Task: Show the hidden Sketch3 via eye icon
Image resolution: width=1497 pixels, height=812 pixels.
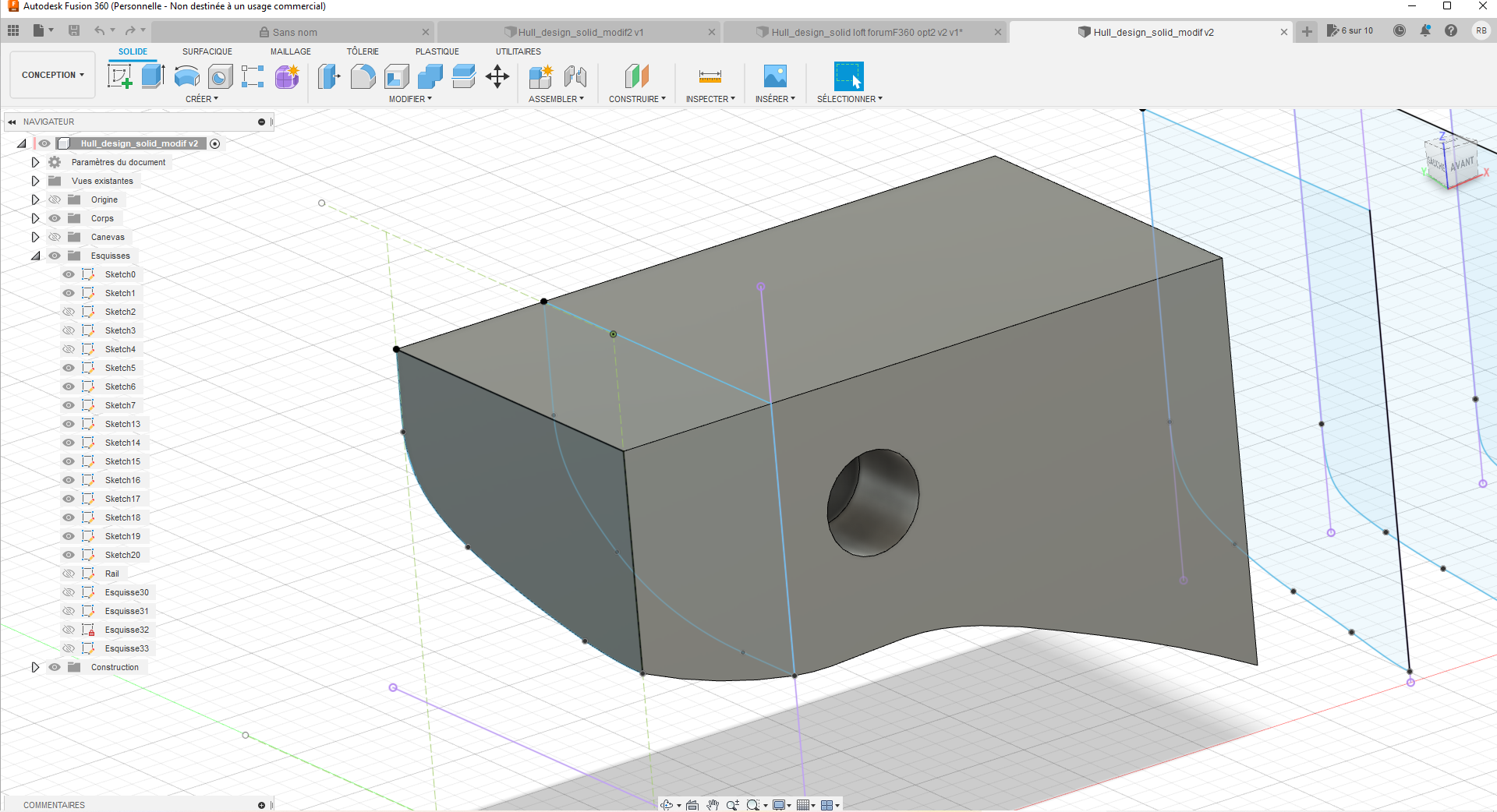Action: tap(69, 330)
